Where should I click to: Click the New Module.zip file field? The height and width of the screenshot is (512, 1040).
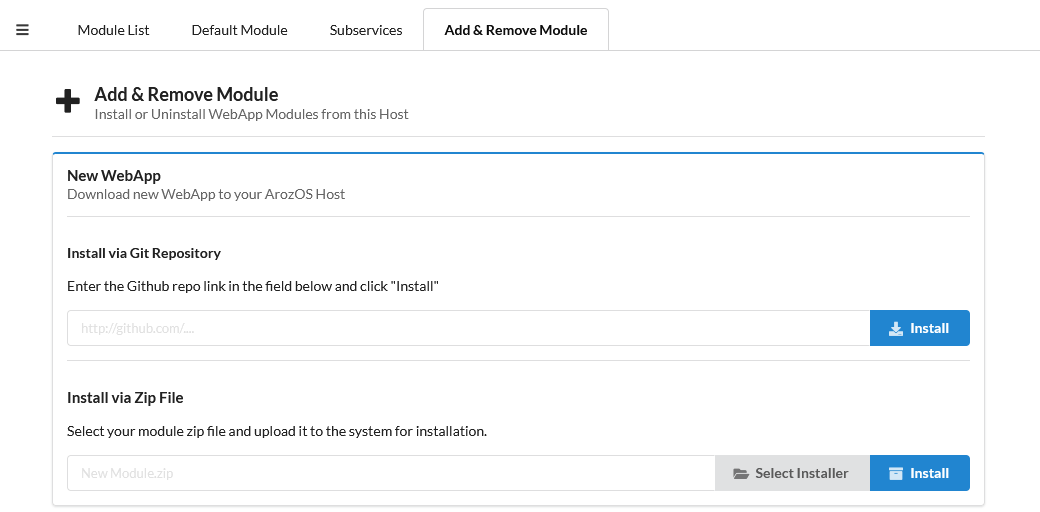[x=391, y=473]
